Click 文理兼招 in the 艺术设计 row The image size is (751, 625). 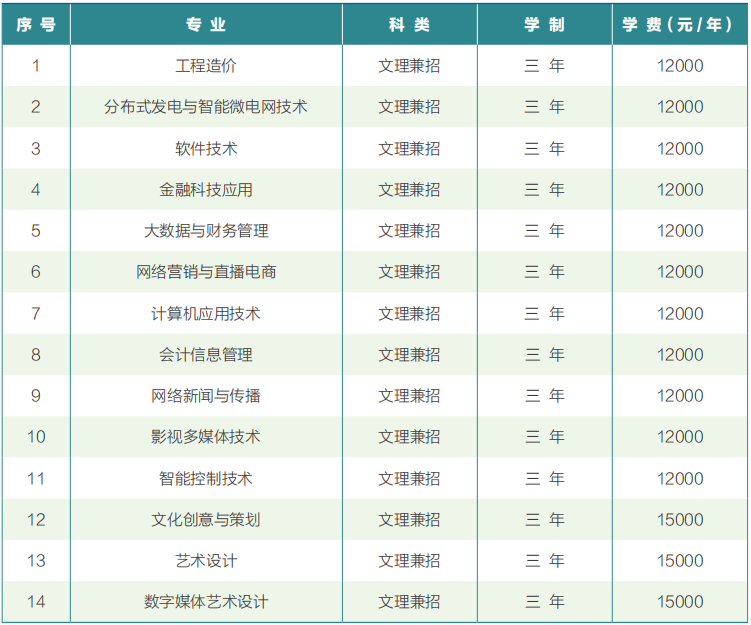410,561
